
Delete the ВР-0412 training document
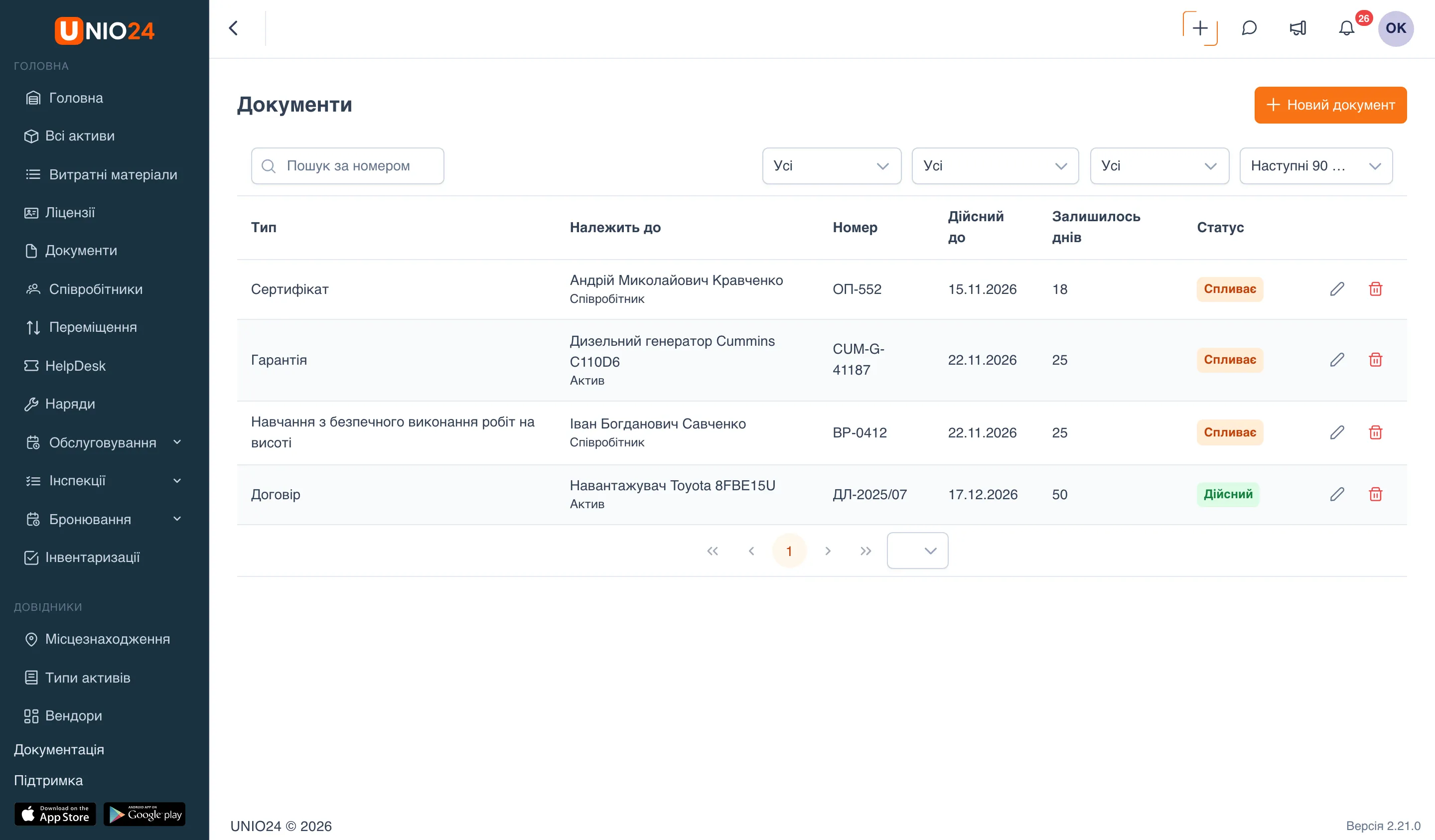[x=1375, y=433]
